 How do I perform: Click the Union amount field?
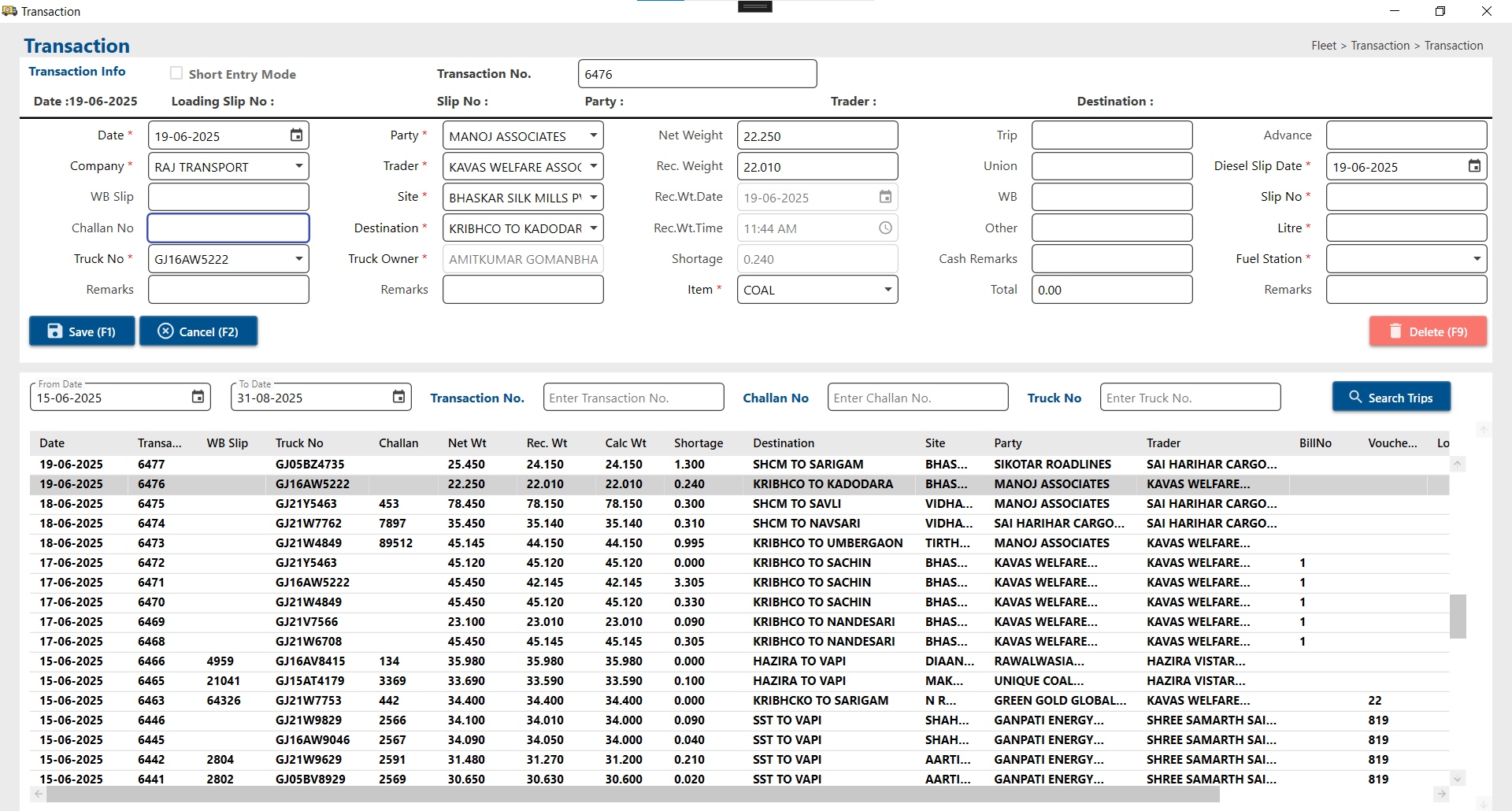pos(1112,166)
